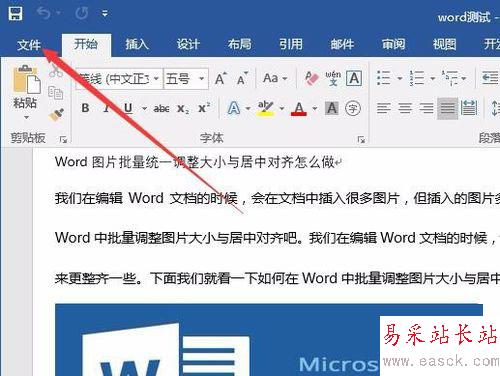
Task: Open the highlight color dropdown arrow
Action: pyautogui.click(x=282, y=108)
